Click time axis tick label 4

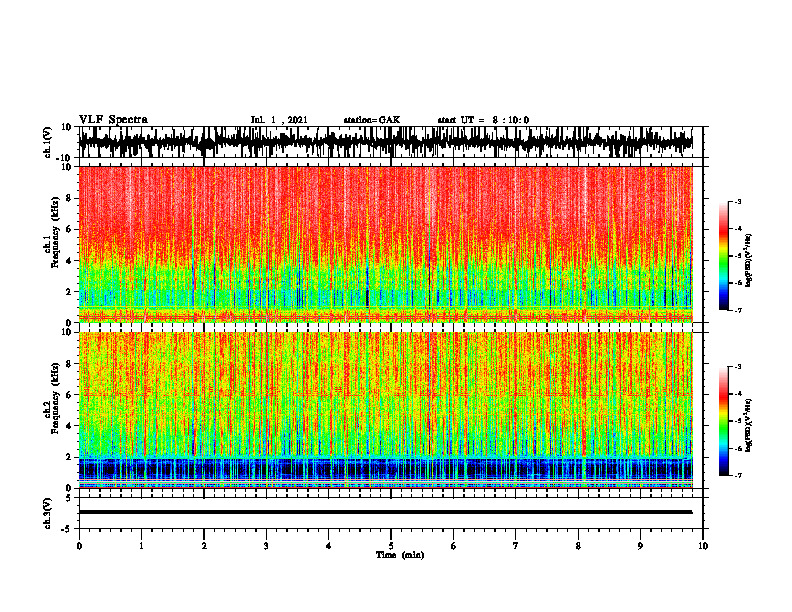[x=329, y=546]
